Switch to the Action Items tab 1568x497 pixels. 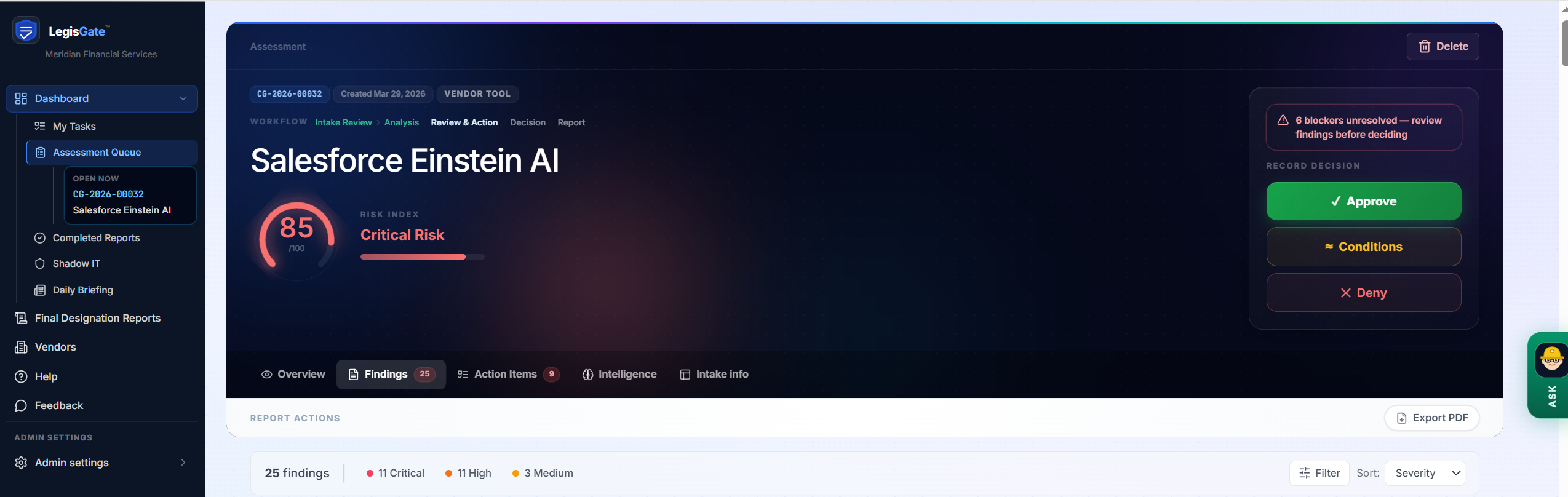(x=508, y=375)
